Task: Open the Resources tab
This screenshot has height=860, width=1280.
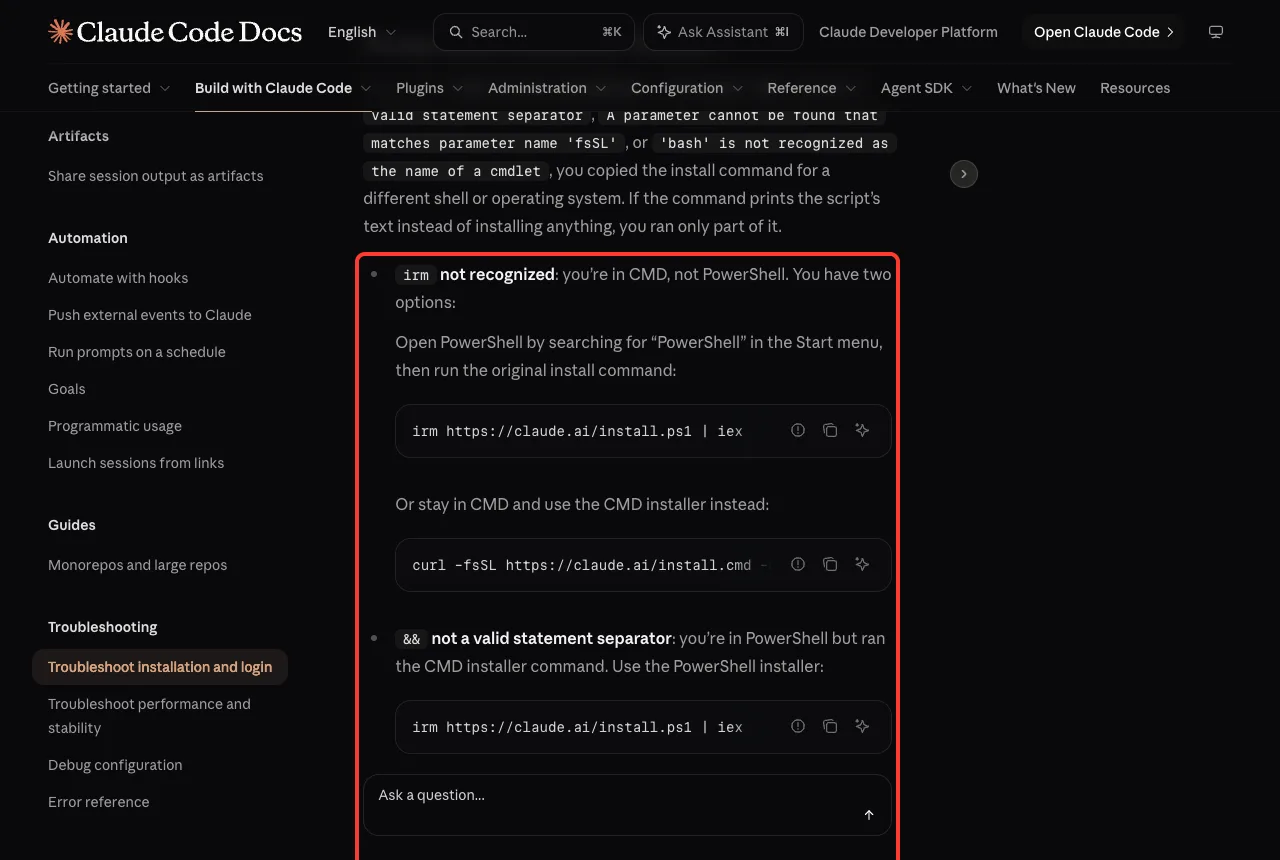Action: 1135,88
